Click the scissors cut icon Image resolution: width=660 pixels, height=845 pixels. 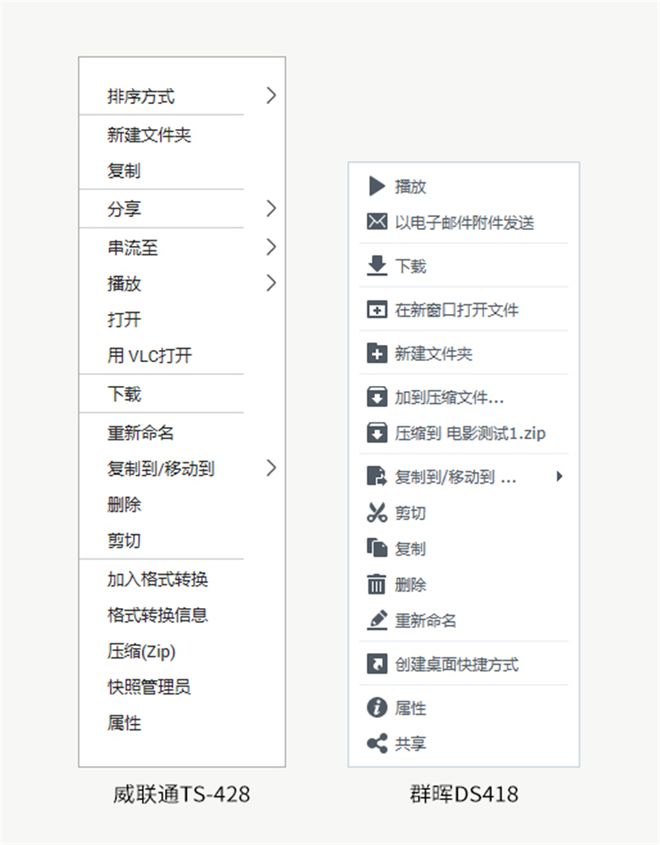tap(377, 513)
